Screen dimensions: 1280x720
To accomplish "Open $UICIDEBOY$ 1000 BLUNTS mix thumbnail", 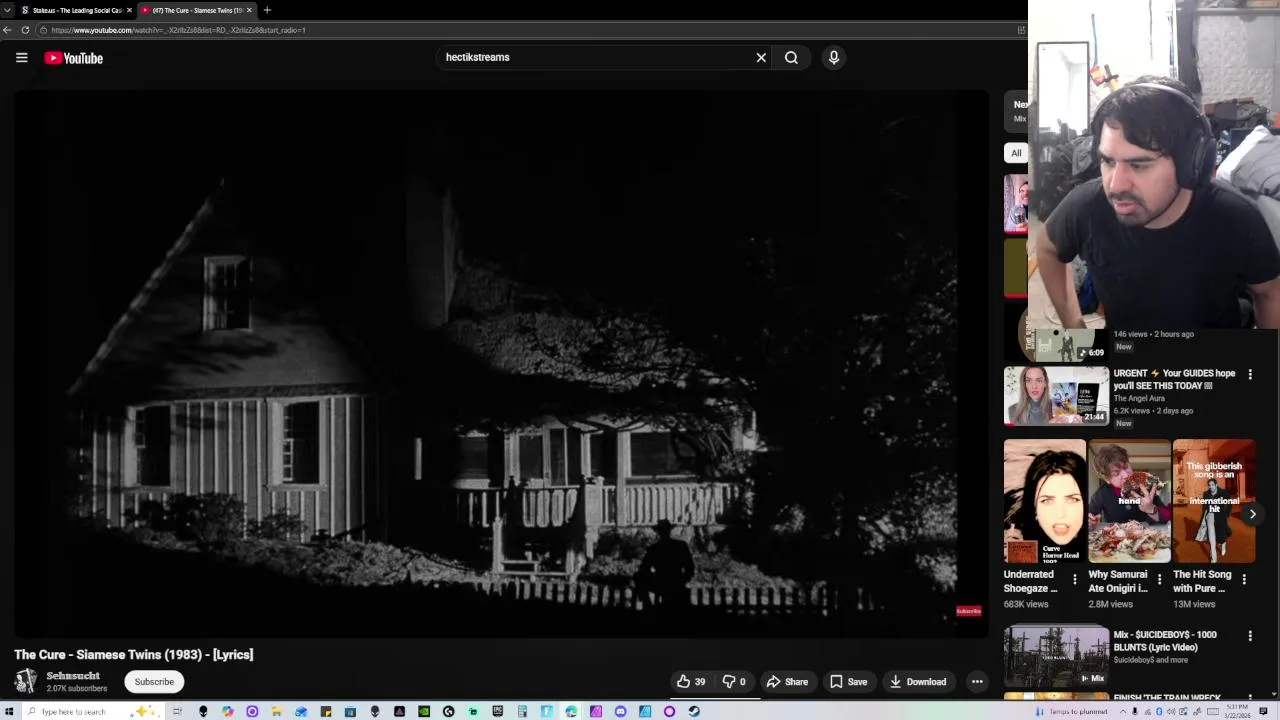I will [x=1056, y=656].
